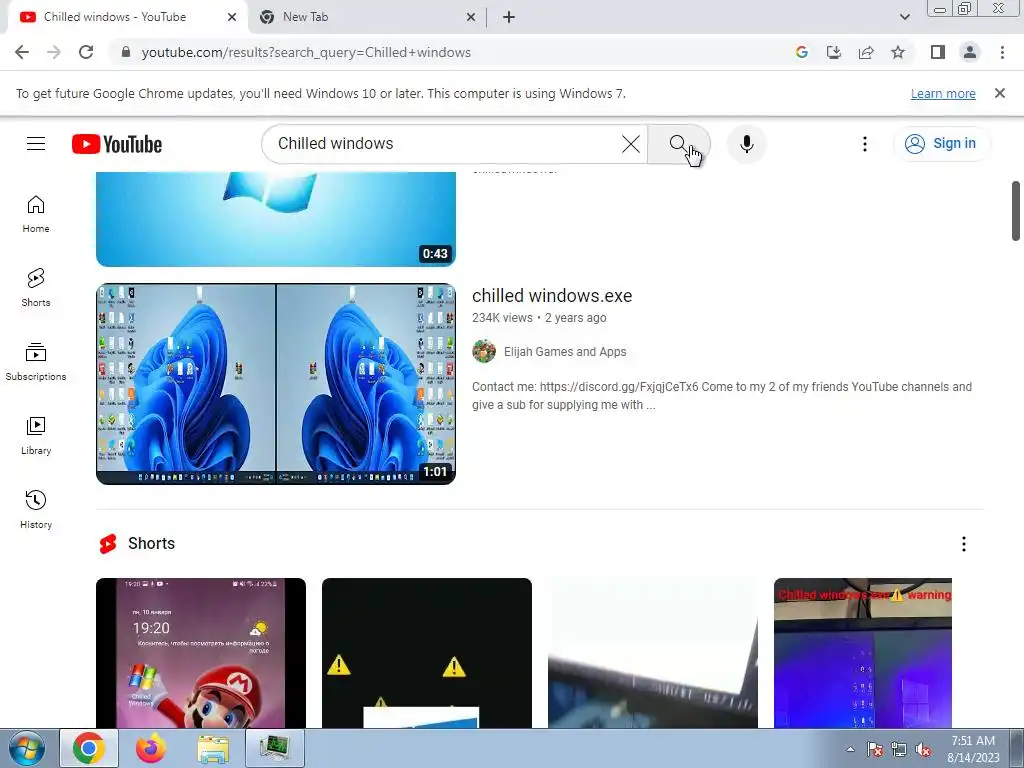Click the muted volume tray icon
1024x768 pixels.
923,749
